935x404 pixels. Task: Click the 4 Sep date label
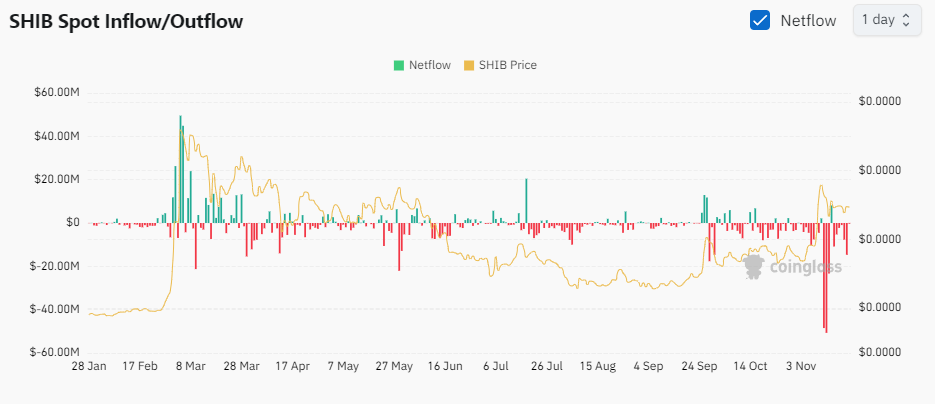coord(649,366)
